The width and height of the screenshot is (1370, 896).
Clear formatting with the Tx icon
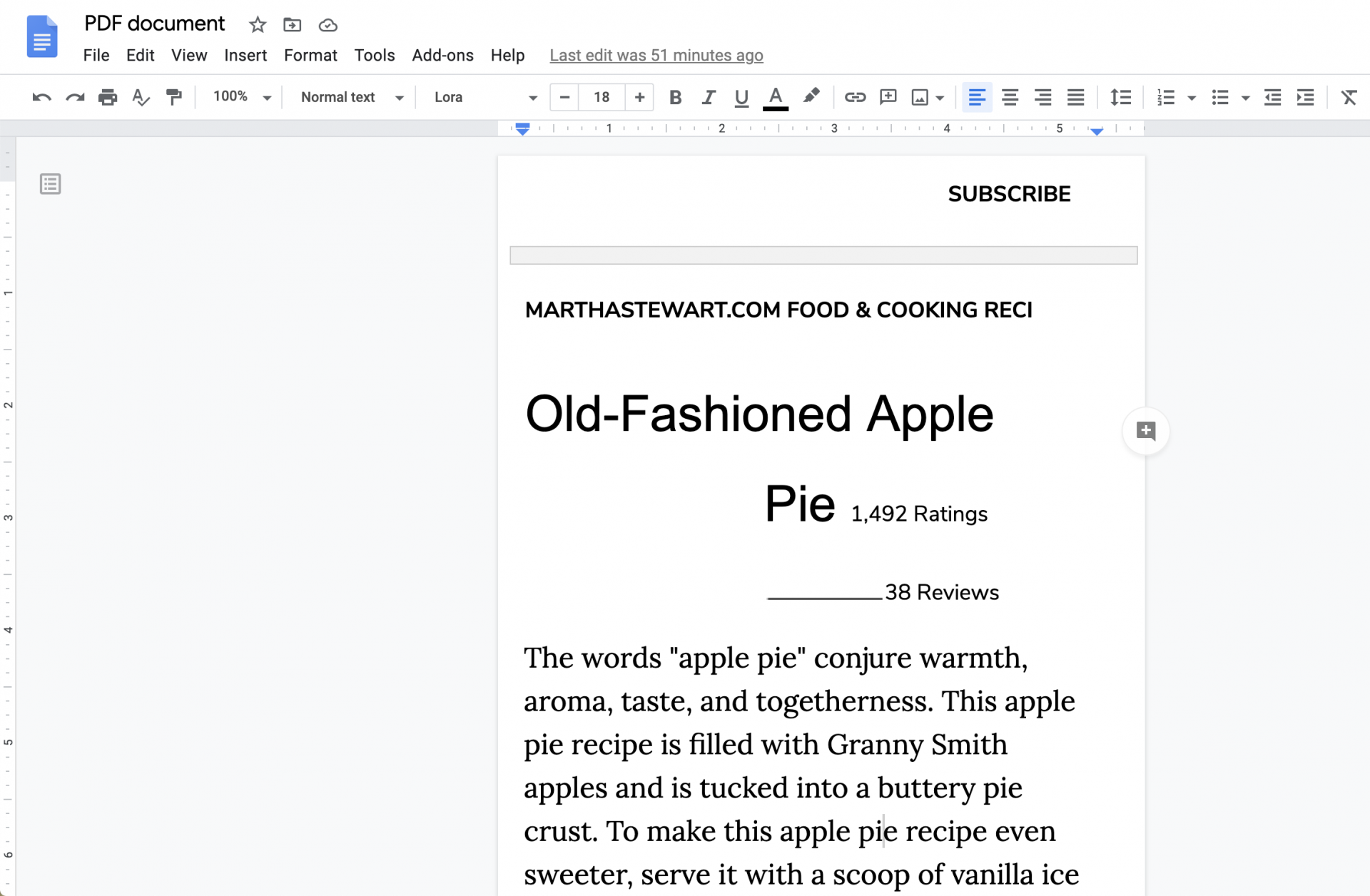pos(1348,97)
